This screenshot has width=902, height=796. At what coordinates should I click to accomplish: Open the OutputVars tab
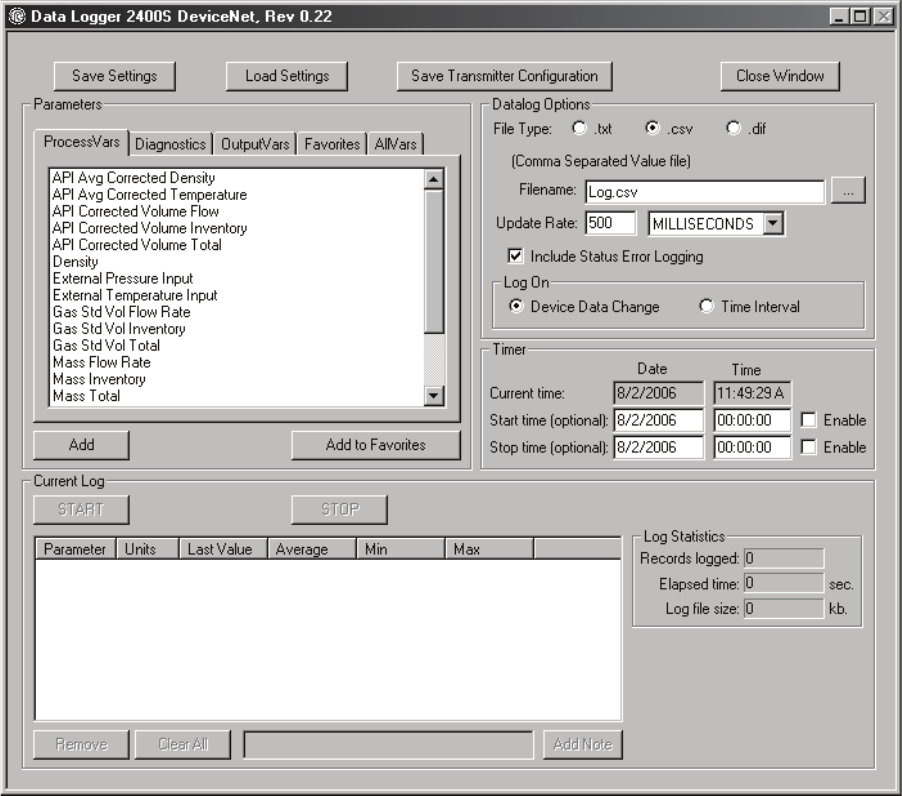[255, 144]
